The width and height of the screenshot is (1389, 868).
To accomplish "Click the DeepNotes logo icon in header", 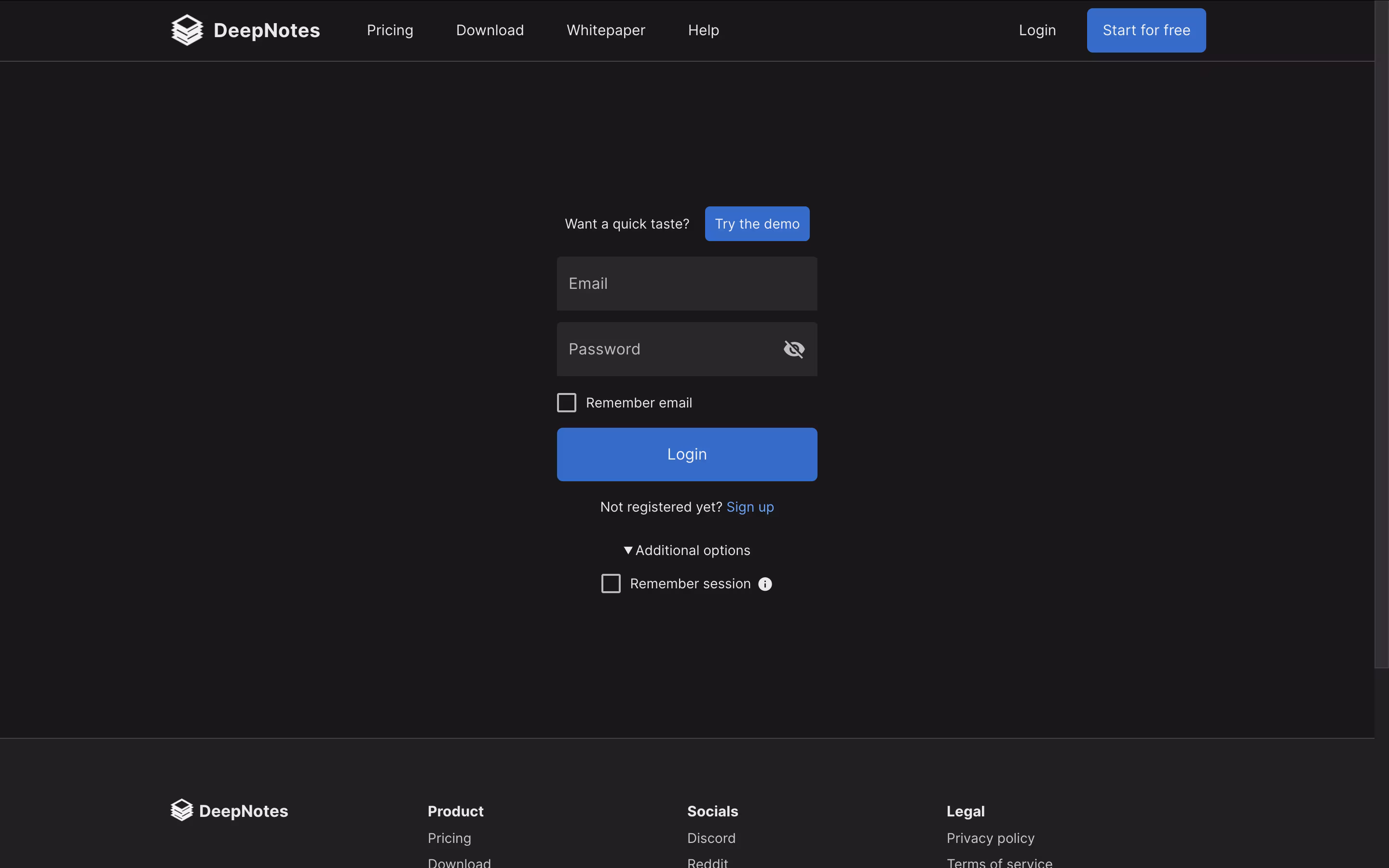I will [187, 30].
